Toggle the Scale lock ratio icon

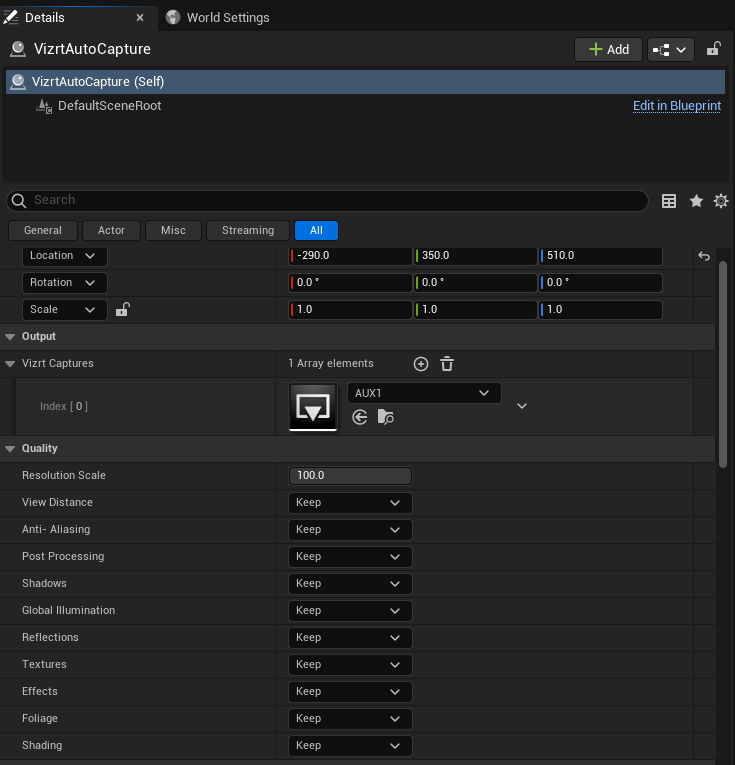(122, 310)
